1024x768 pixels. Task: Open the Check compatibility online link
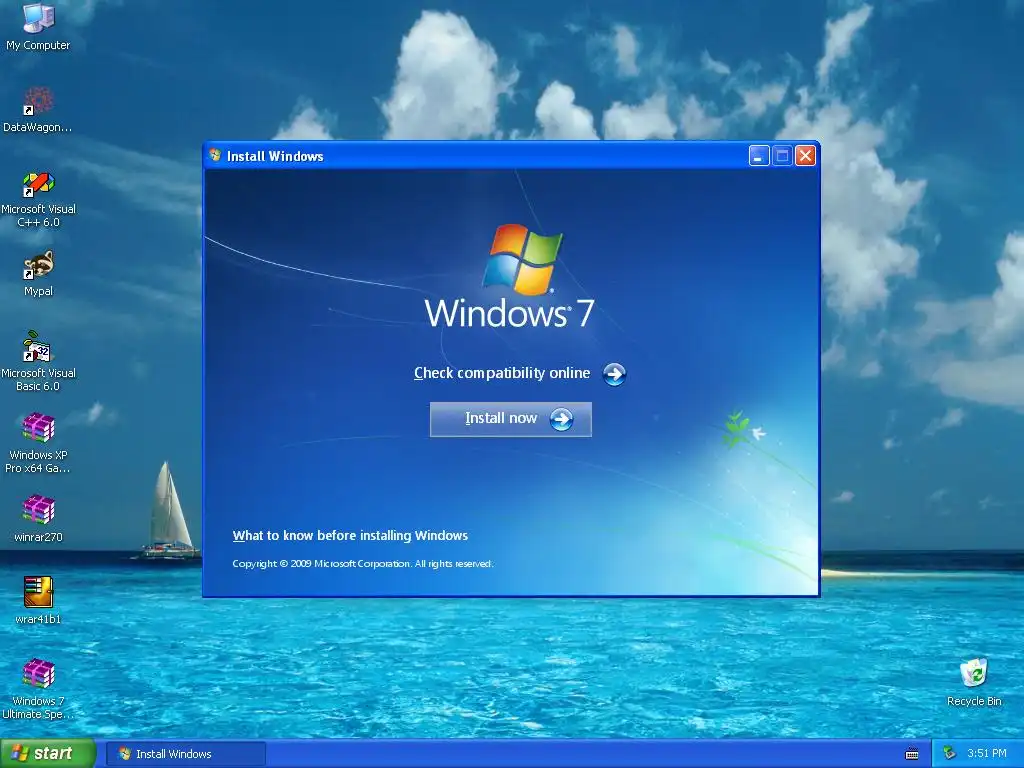(502, 373)
